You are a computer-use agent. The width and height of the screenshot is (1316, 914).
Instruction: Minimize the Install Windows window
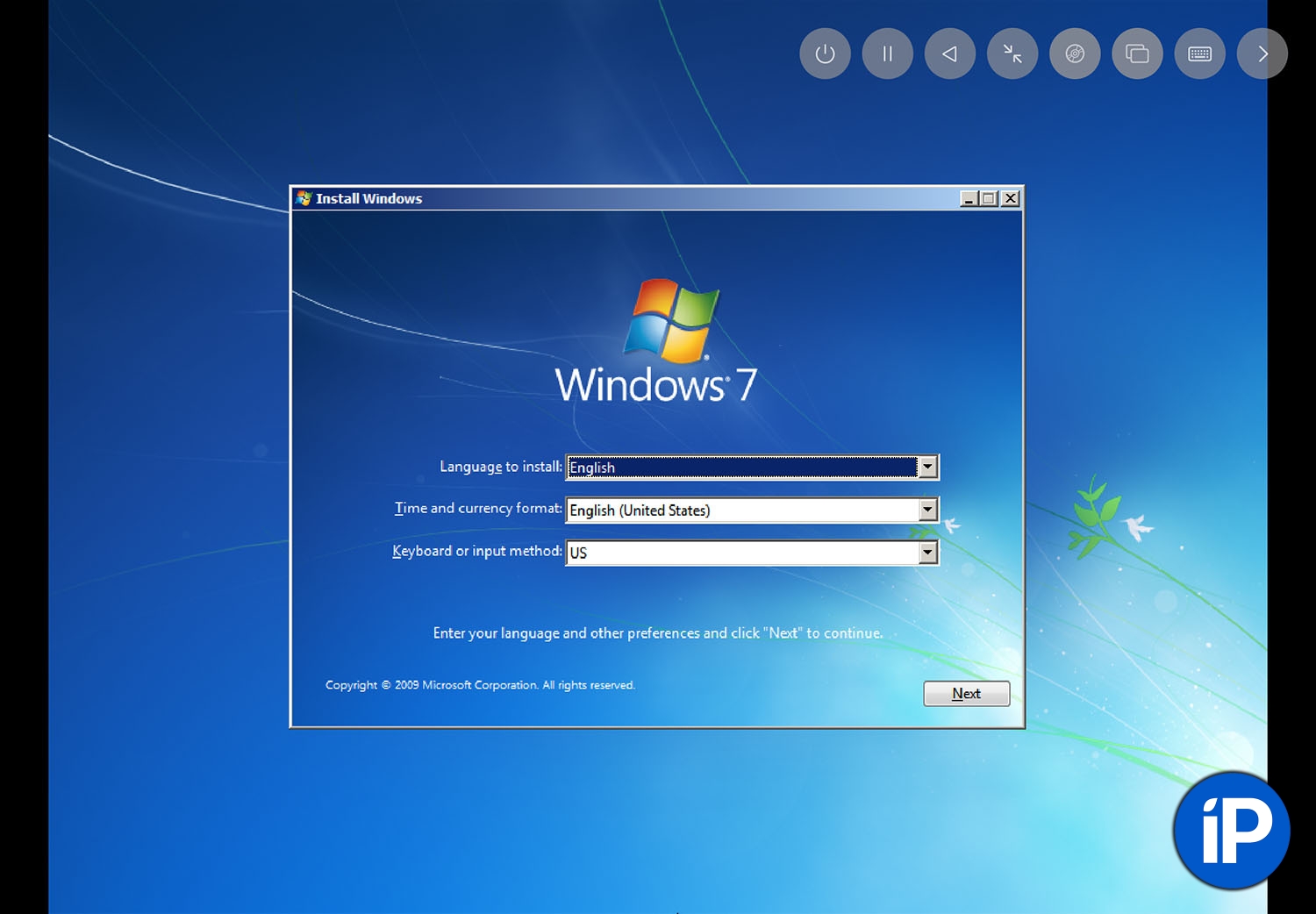(x=969, y=198)
